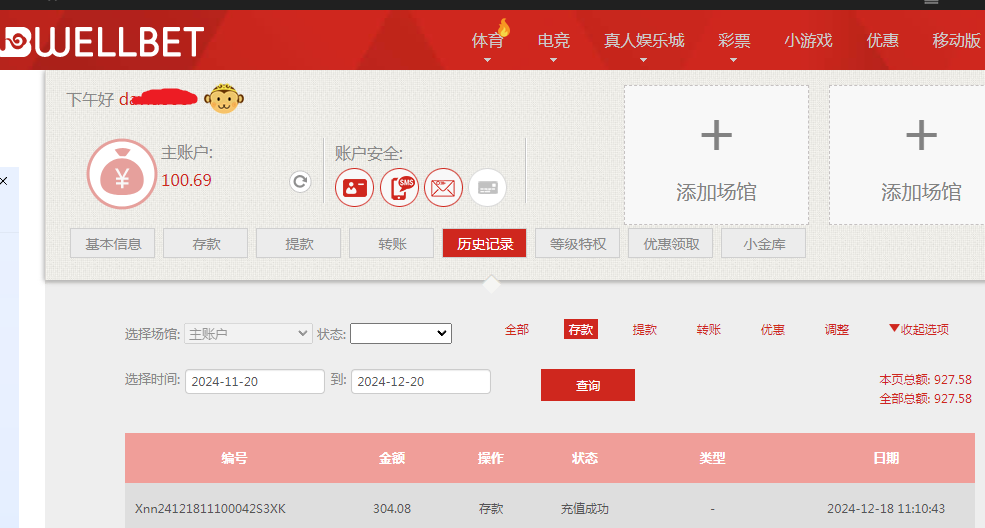This screenshot has height=528, width=985.
Task: Expand dropdown arrow under 体育
Action: [x=487, y=60]
